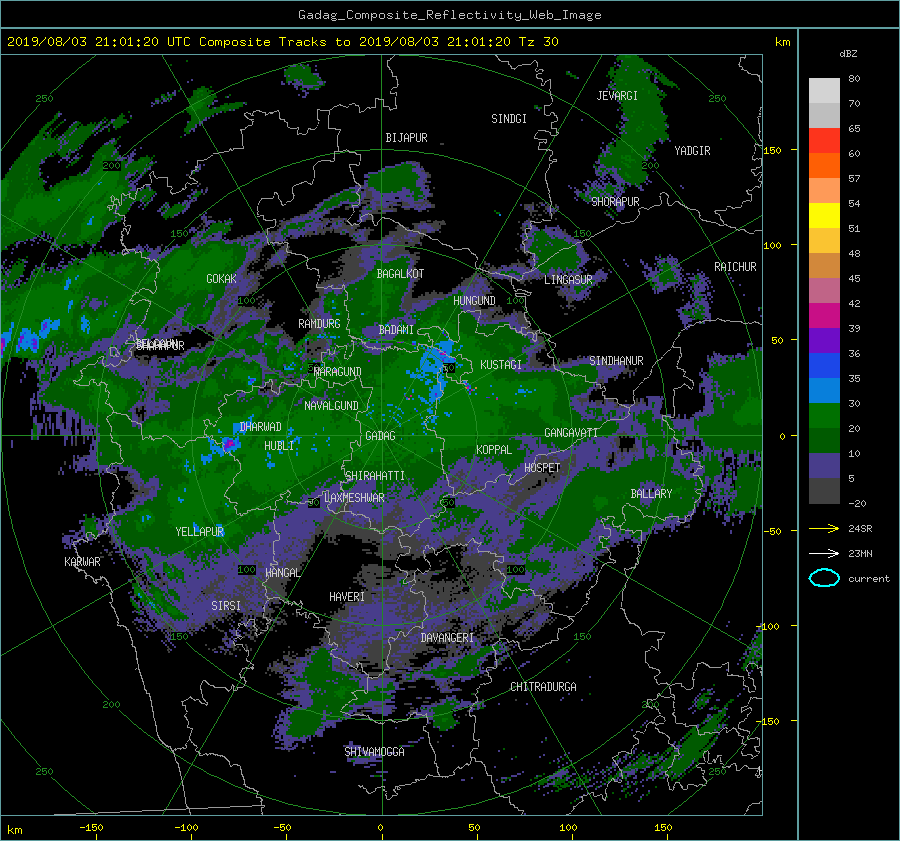The height and width of the screenshot is (841, 900).
Task: Click the DAVANGERI city label
Action: pyautogui.click(x=447, y=638)
